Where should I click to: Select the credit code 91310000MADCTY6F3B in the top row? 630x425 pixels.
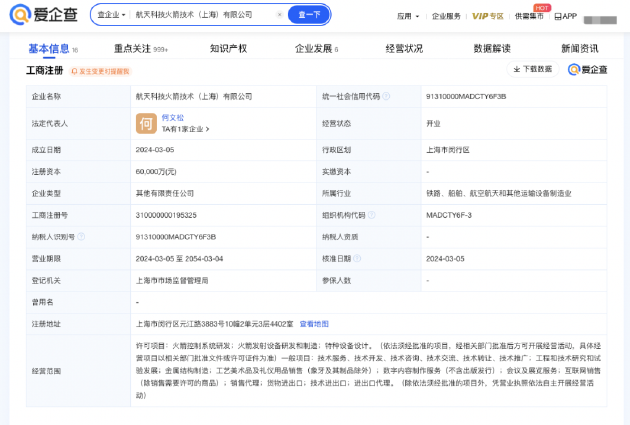(x=466, y=96)
